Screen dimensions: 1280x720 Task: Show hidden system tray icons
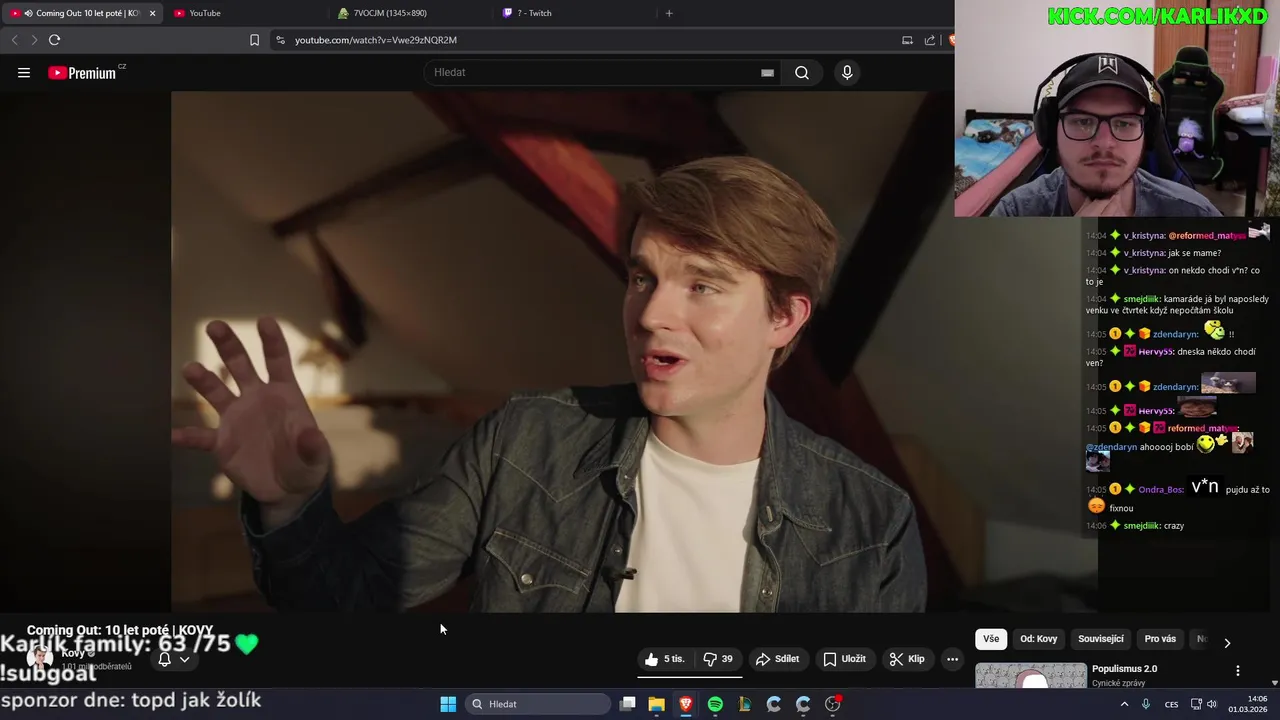(1124, 704)
